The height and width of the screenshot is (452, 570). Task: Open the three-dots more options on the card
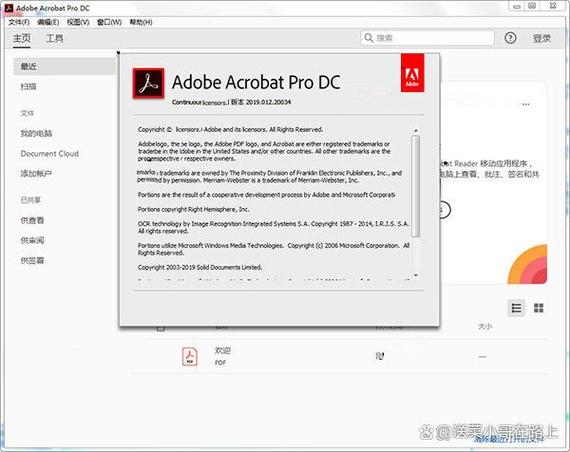pyautogui.click(x=526, y=104)
